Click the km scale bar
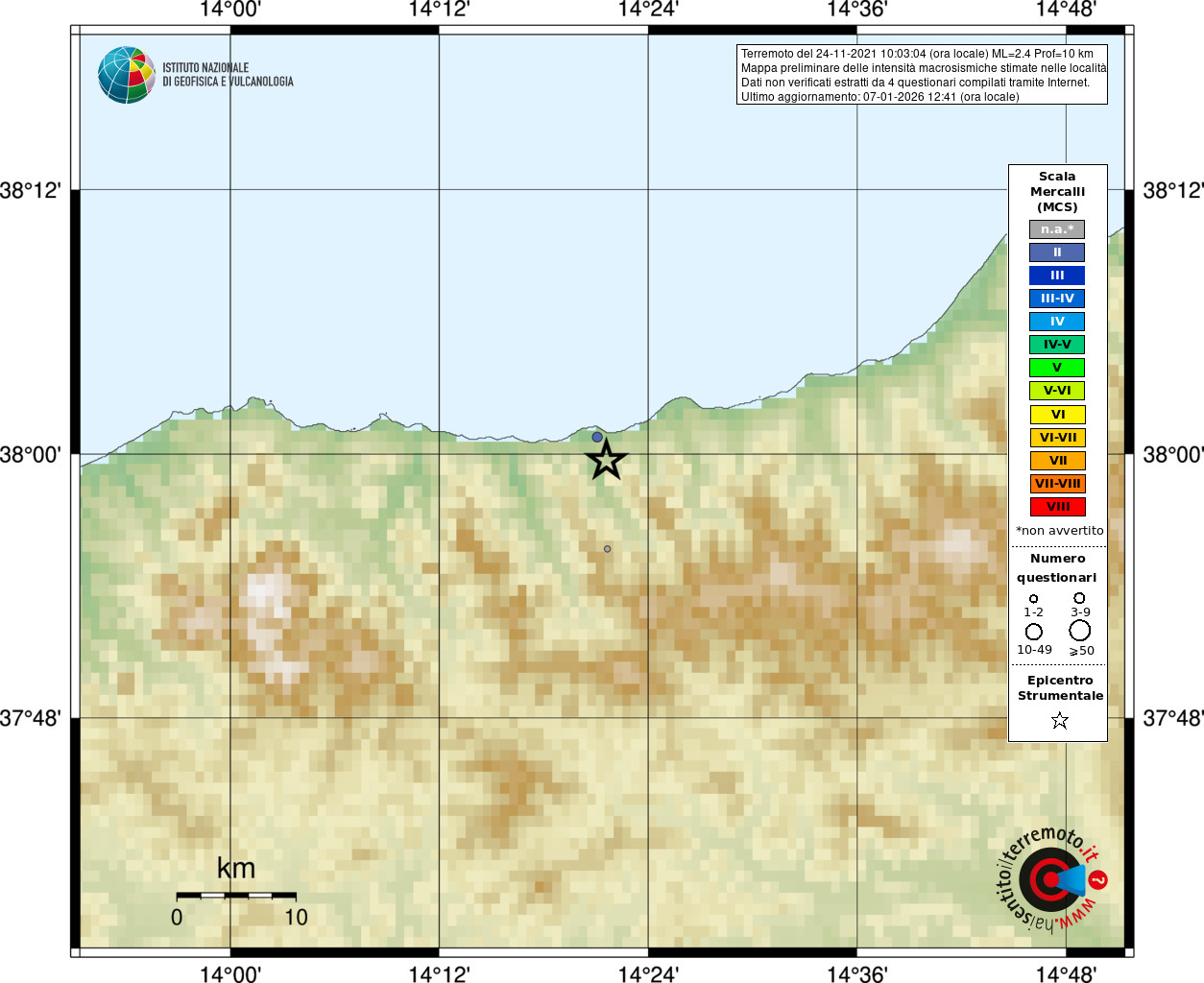1204x983 pixels. [236, 895]
